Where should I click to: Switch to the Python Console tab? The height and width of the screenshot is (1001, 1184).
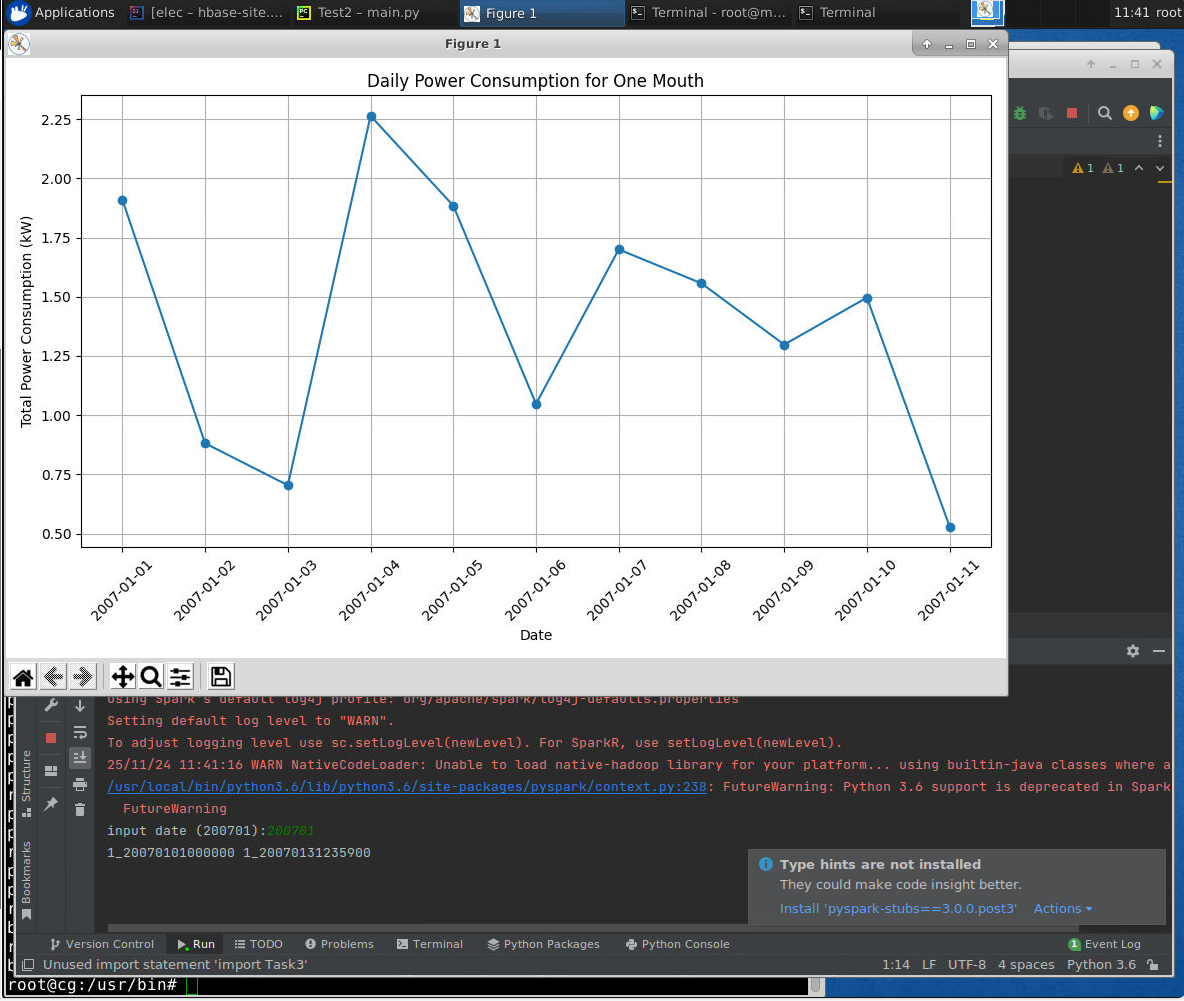tap(677, 944)
